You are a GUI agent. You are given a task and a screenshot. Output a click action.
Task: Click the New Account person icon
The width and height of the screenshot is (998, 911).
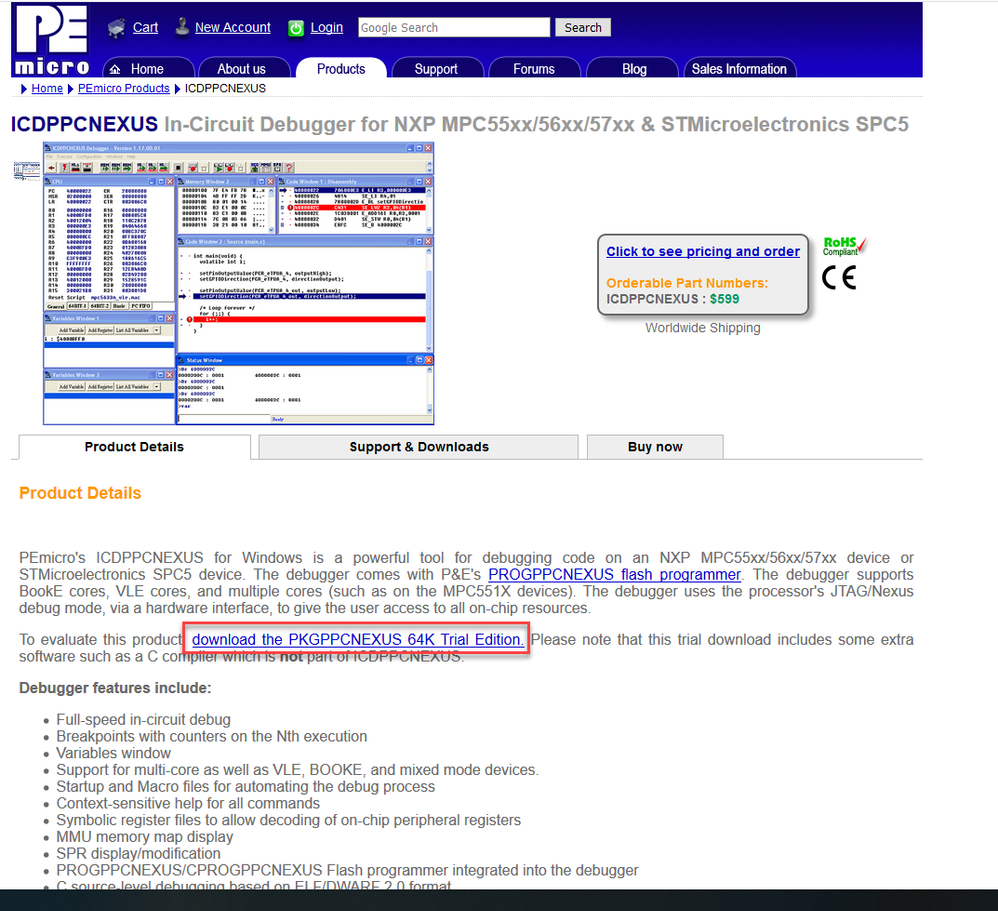[182, 27]
